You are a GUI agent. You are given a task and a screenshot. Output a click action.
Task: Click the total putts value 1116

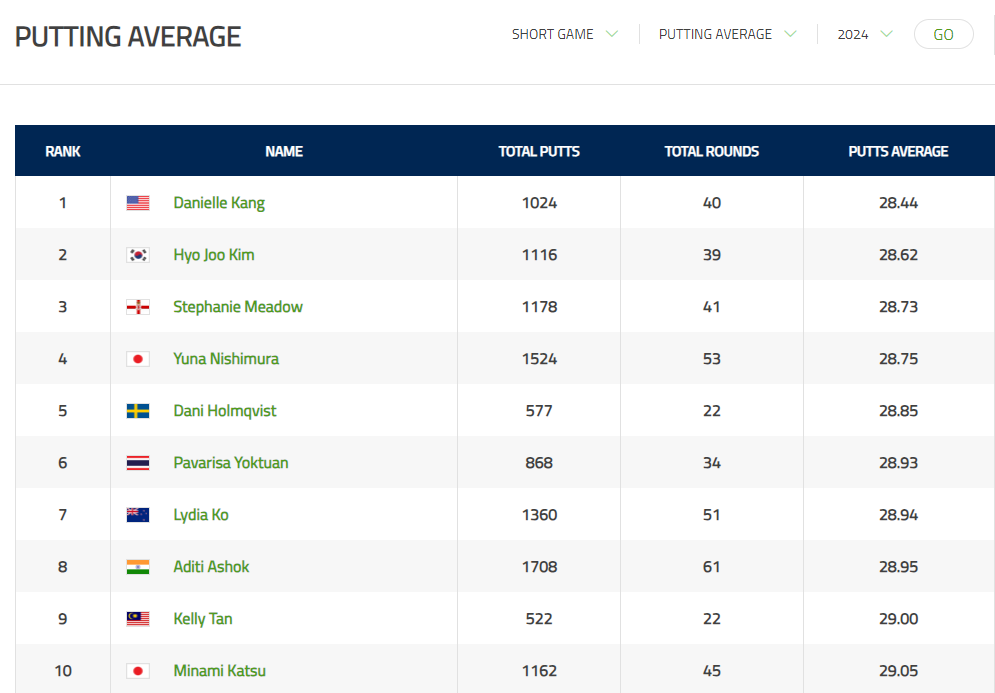pyautogui.click(x=539, y=255)
